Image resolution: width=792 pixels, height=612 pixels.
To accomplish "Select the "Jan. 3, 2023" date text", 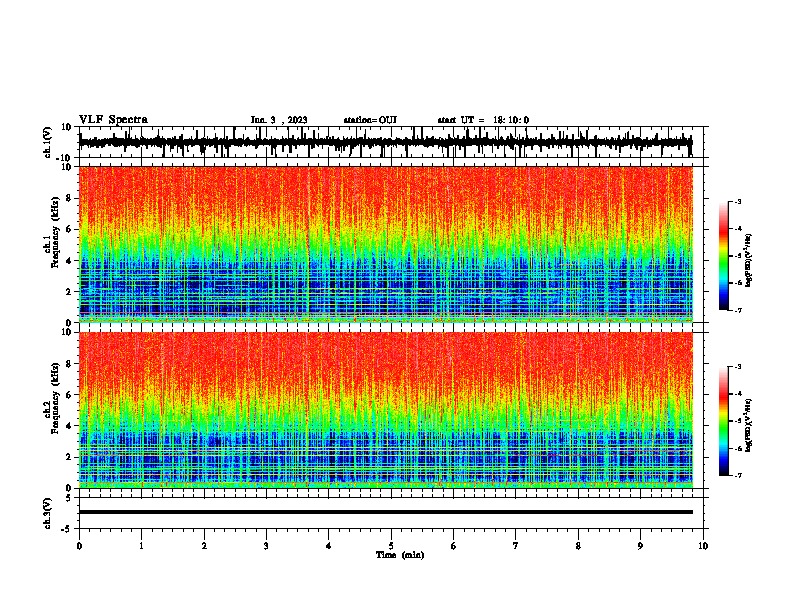I will pos(279,120).
